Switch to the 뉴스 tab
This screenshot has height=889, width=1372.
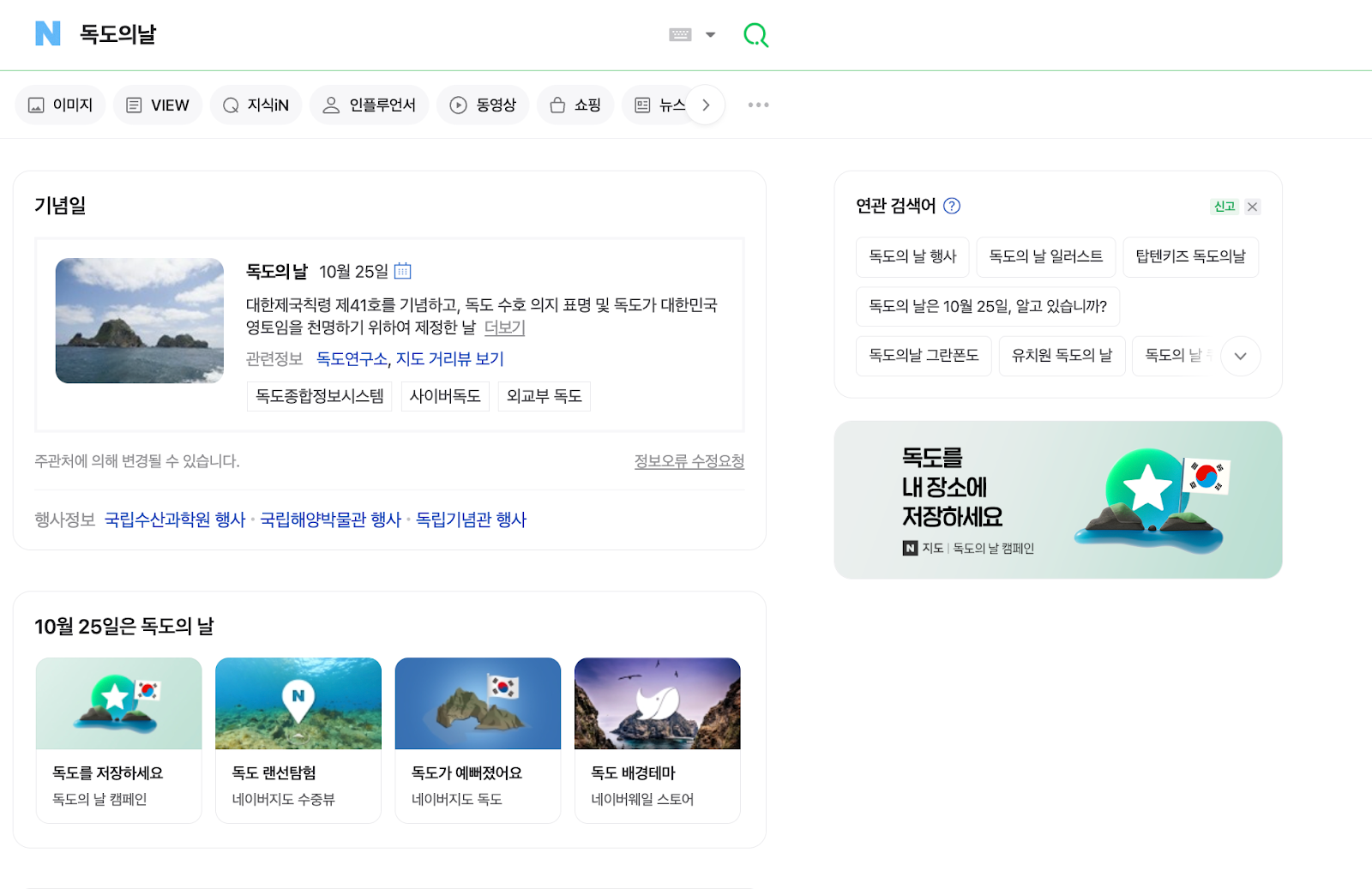pyautogui.click(x=658, y=105)
